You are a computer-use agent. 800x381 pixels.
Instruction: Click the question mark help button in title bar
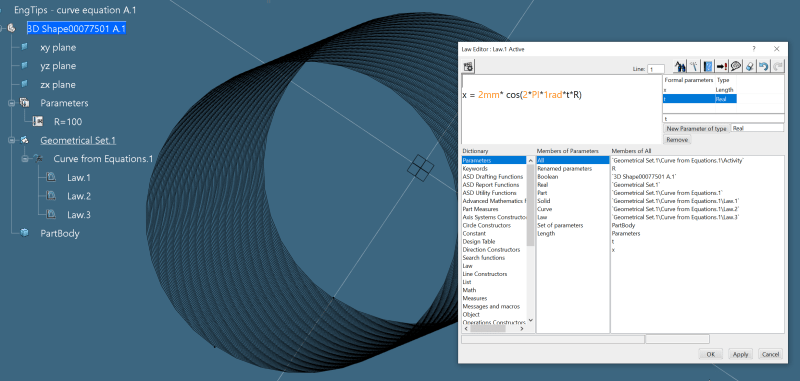754,49
